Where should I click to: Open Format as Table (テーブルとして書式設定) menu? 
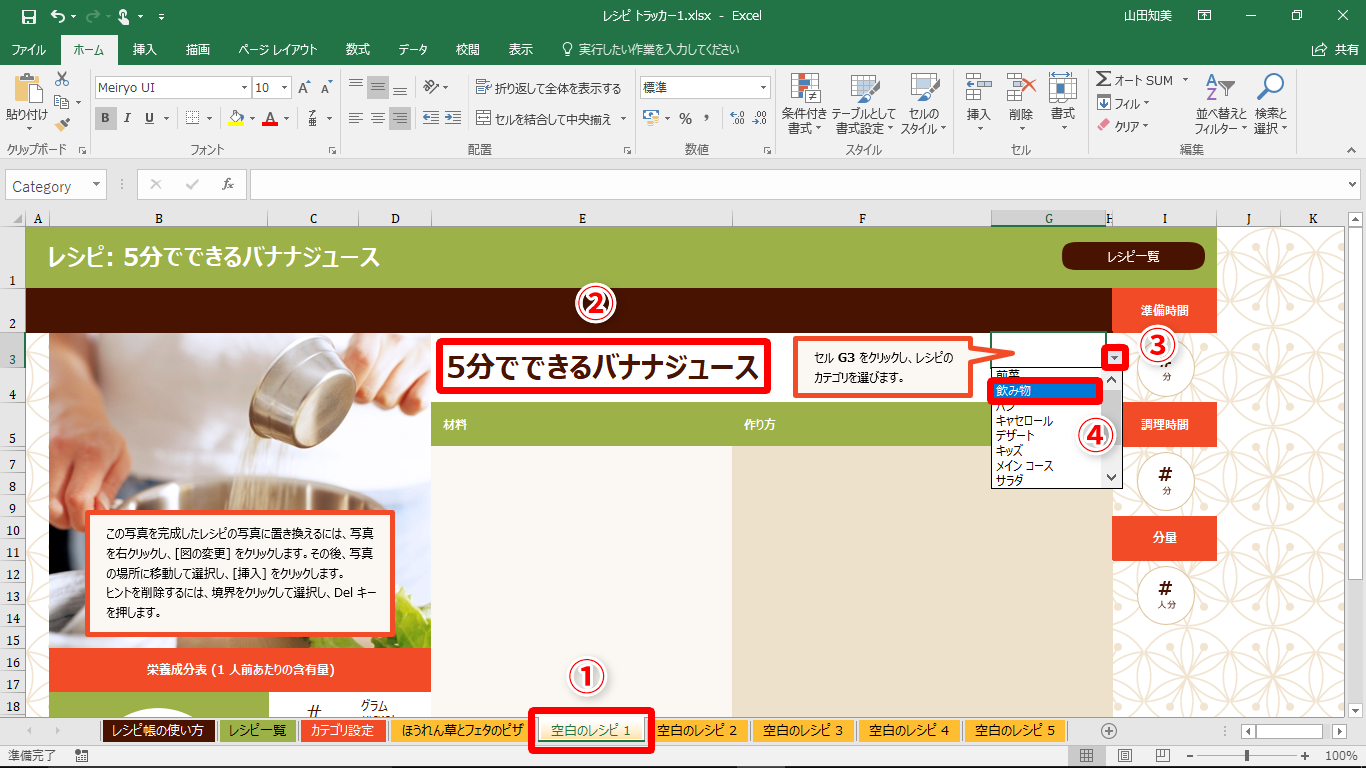864,103
